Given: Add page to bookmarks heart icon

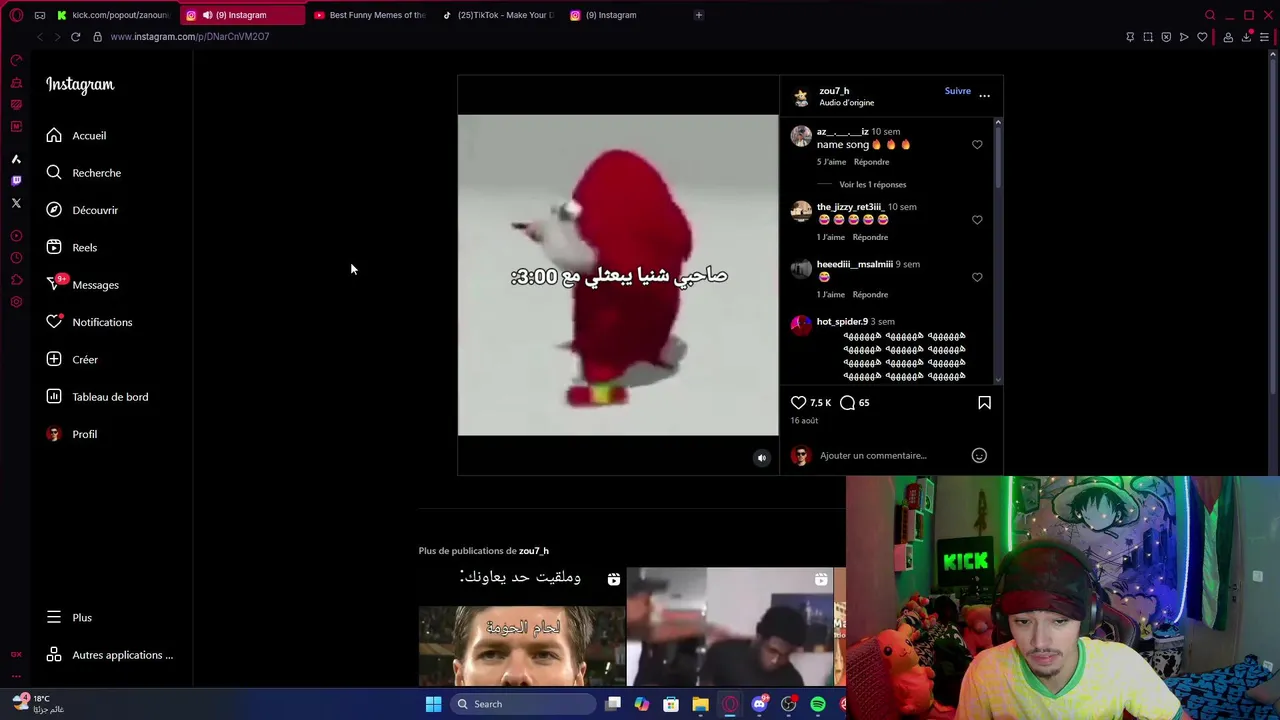Looking at the screenshot, I should (x=1202, y=37).
